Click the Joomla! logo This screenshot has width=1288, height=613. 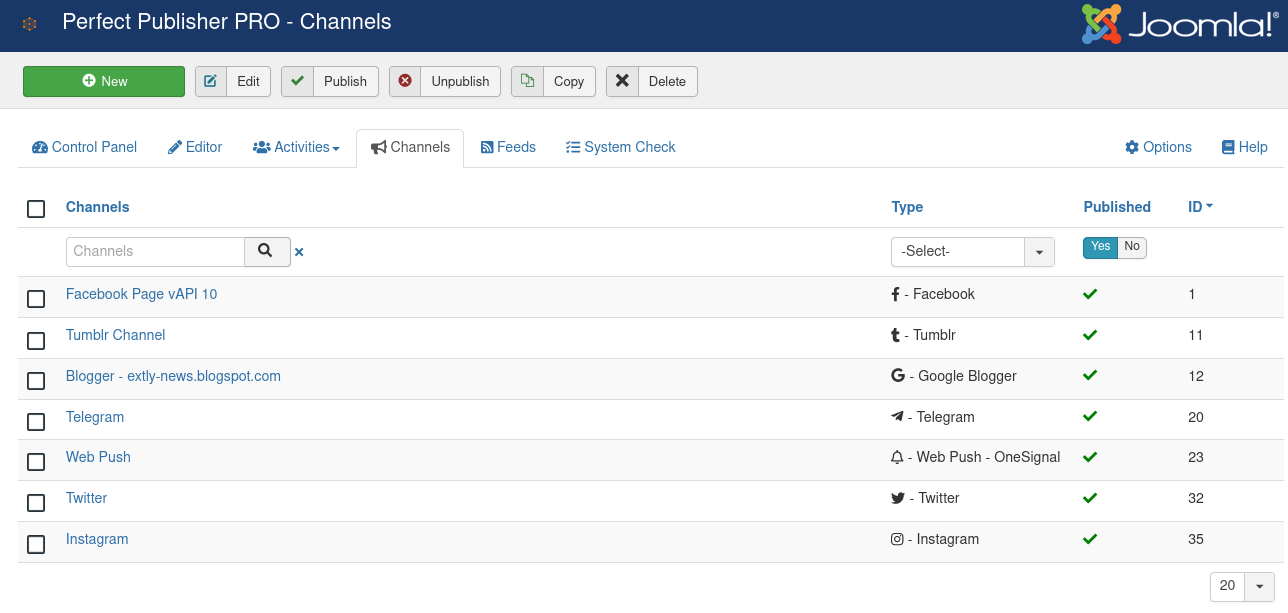pyautogui.click(x=1180, y=25)
